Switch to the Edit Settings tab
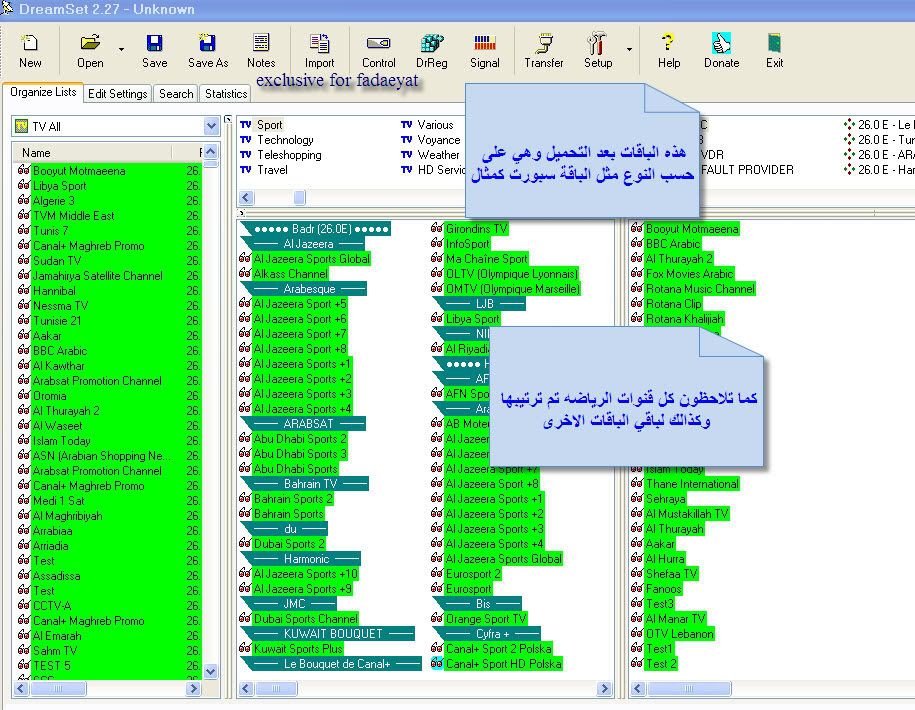The height and width of the screenshot is (710, 915). coord(117,93)
